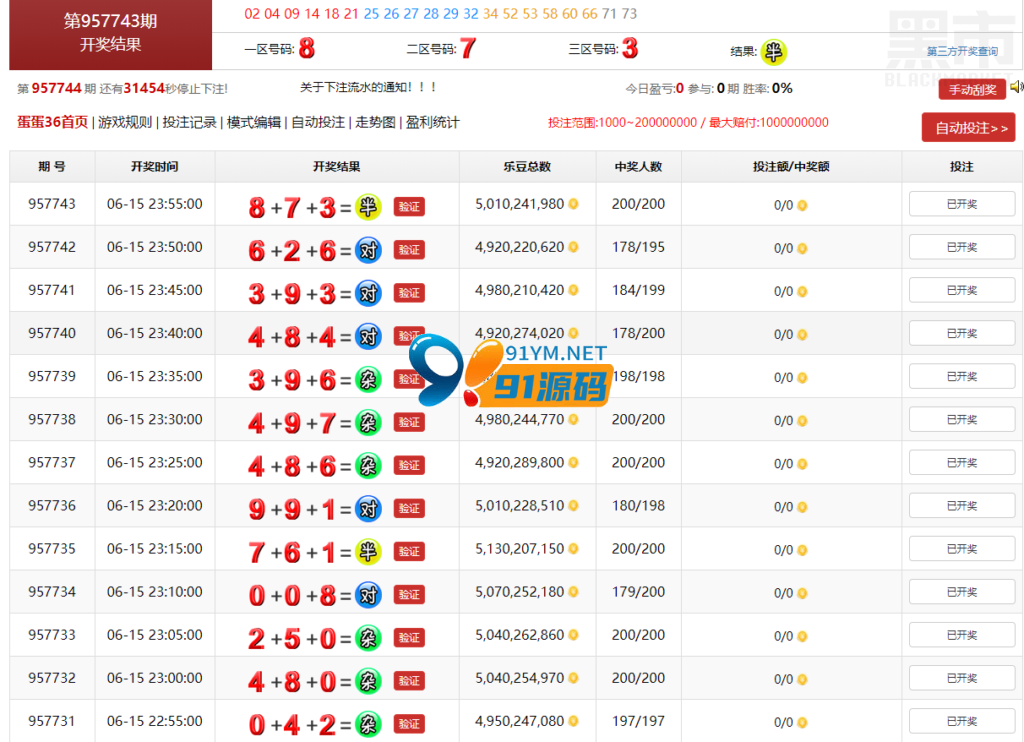Click the 开奖时间 column header

(x=155, y=167)
